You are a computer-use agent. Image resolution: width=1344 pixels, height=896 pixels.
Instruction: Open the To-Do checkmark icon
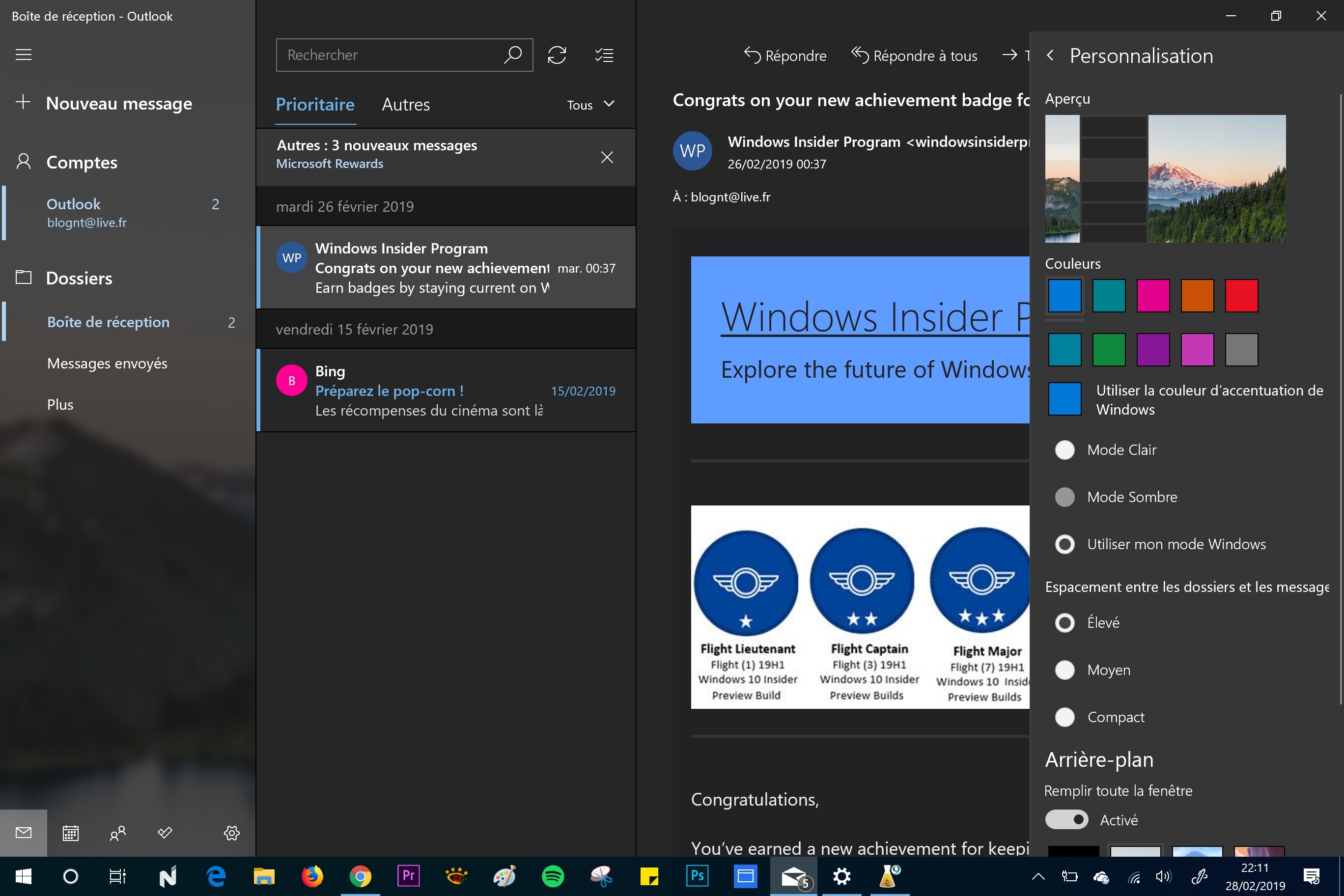tap(165, 833)
